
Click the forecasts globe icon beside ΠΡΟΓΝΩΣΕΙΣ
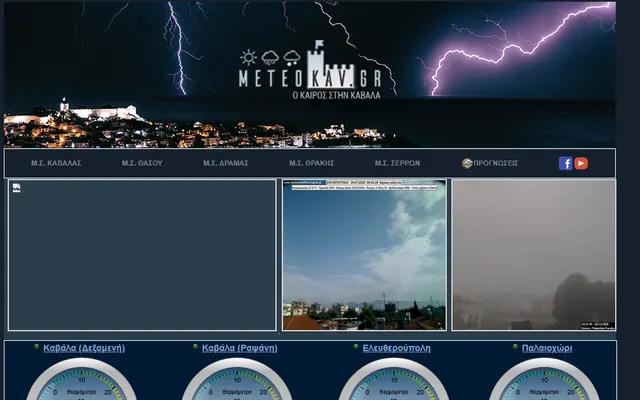tap(467, 163)
